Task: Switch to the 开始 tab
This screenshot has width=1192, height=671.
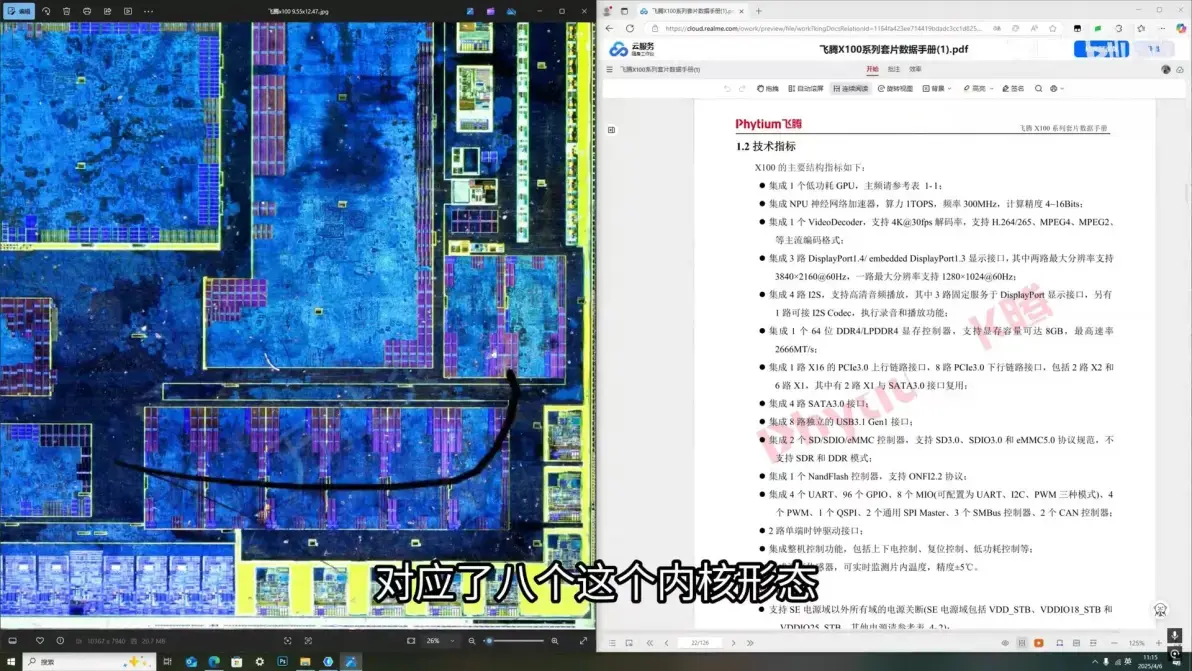Action: pos(872,69)
